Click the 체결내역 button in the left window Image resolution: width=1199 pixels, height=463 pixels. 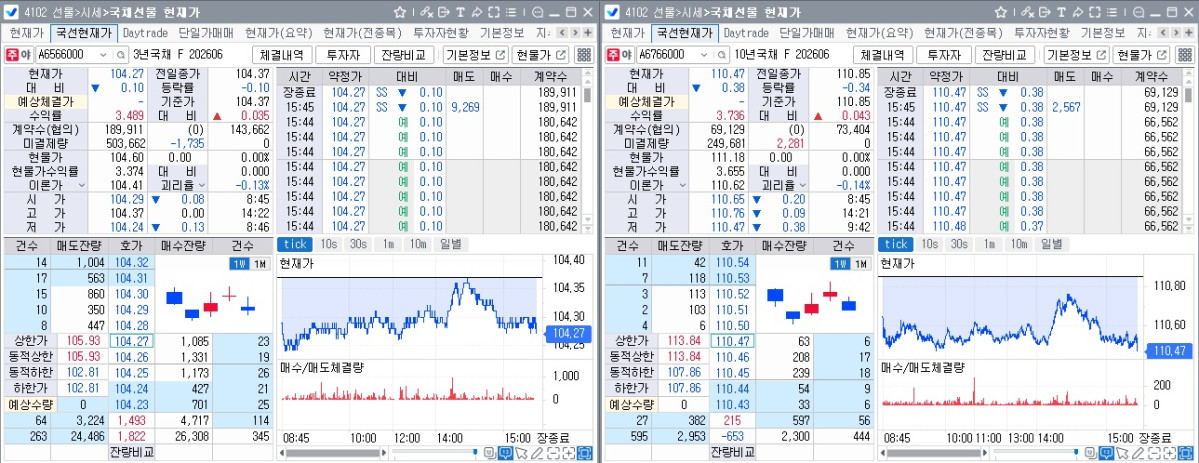pyautogui.click(x=282, y=55)
